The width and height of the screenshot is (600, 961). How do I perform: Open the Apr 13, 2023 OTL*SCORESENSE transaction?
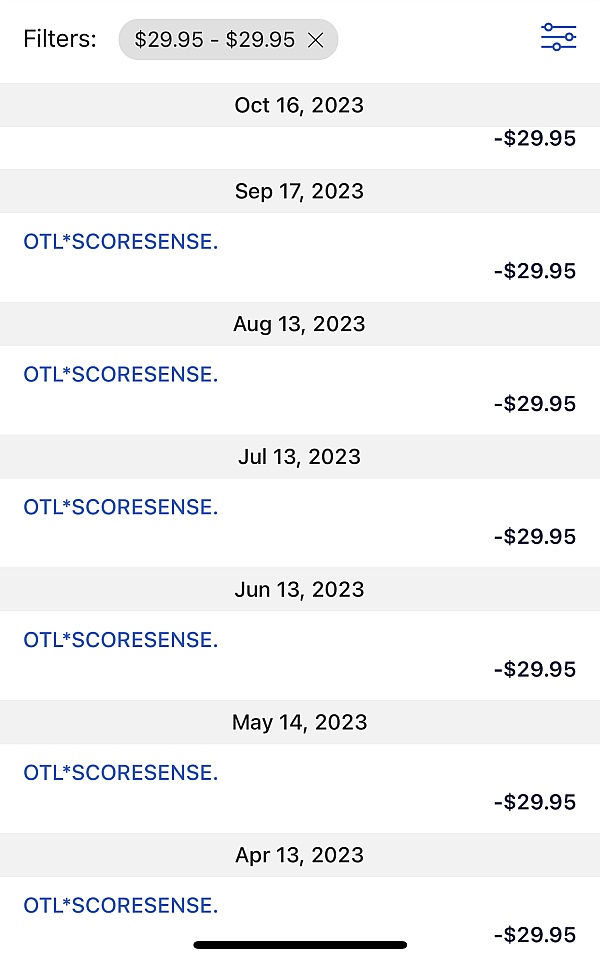pyautogui.click(x=120, y=906)
